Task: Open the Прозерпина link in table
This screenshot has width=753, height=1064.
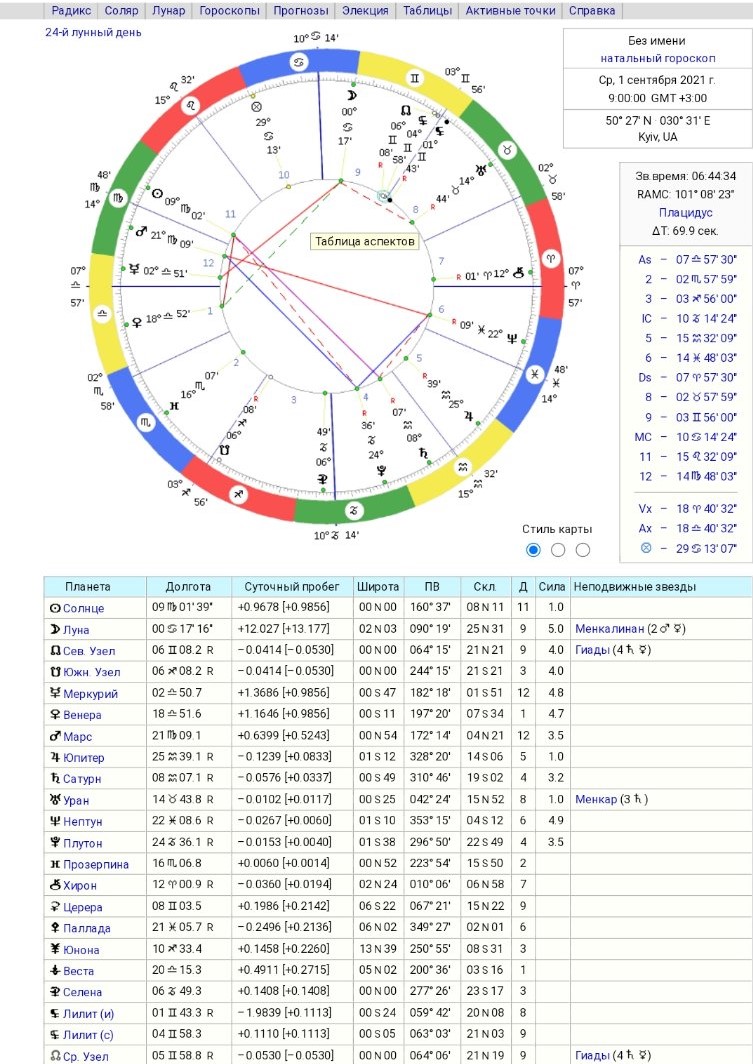Action: coord(96,864)
